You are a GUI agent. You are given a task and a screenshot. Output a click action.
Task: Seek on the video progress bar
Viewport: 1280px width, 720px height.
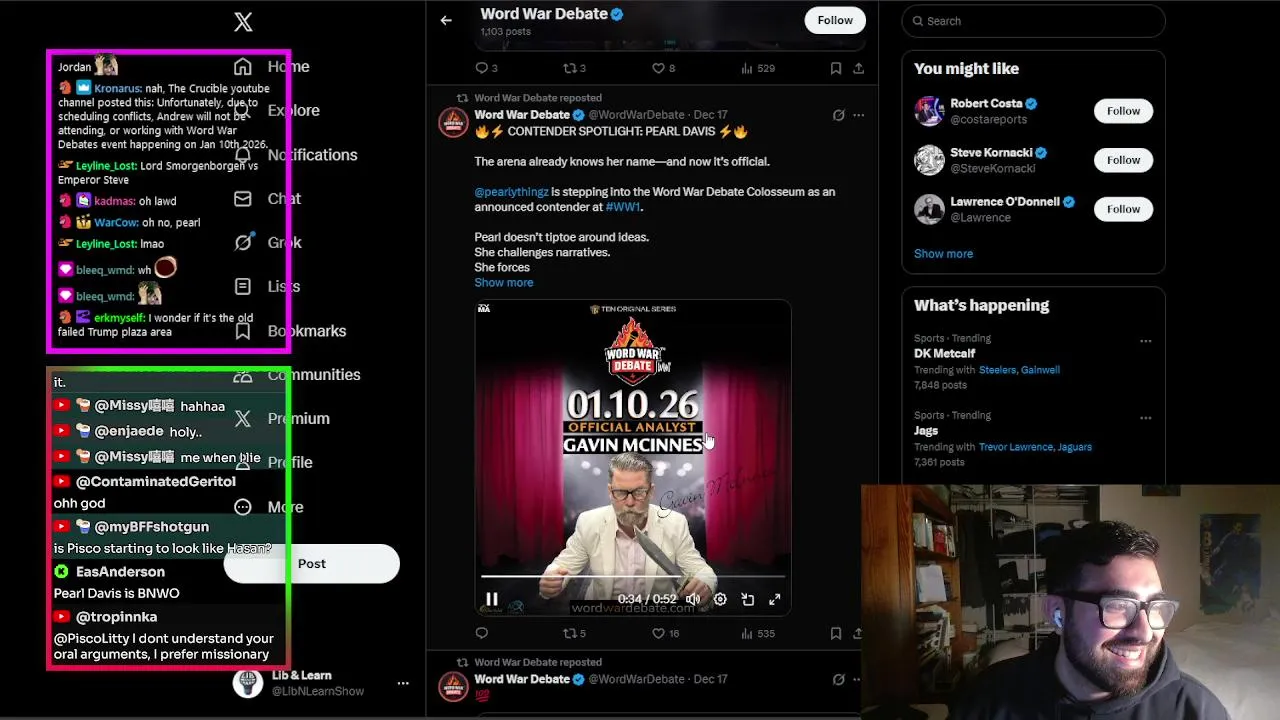[633, 577]
